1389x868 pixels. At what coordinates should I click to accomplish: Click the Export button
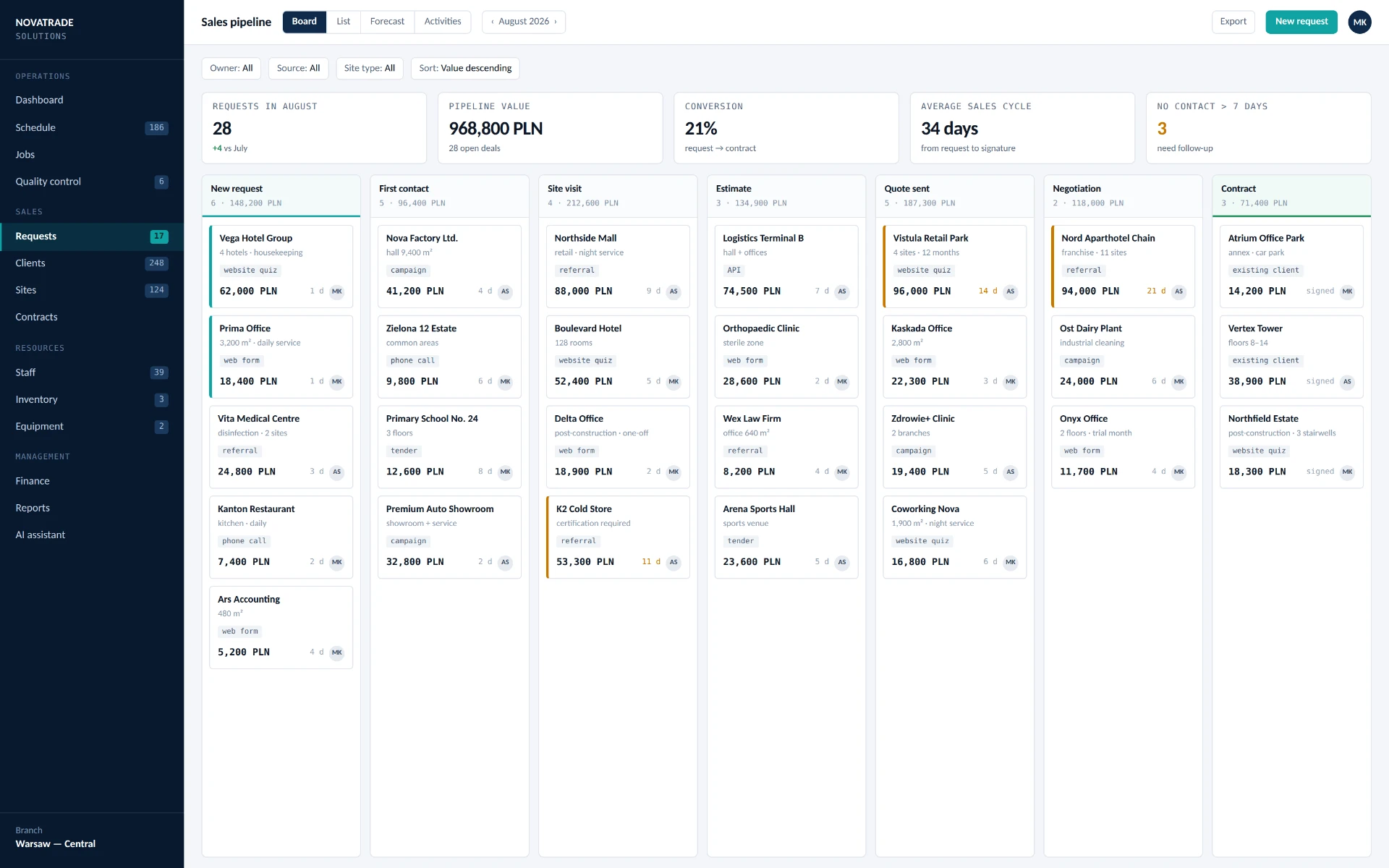click(x=1233, y=22)
